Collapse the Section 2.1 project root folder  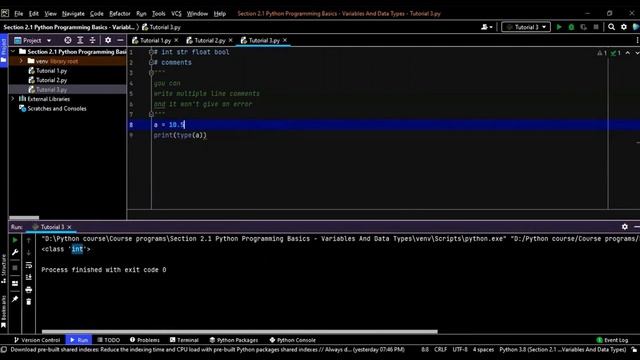pyautogui.click(x=13, y=51)
